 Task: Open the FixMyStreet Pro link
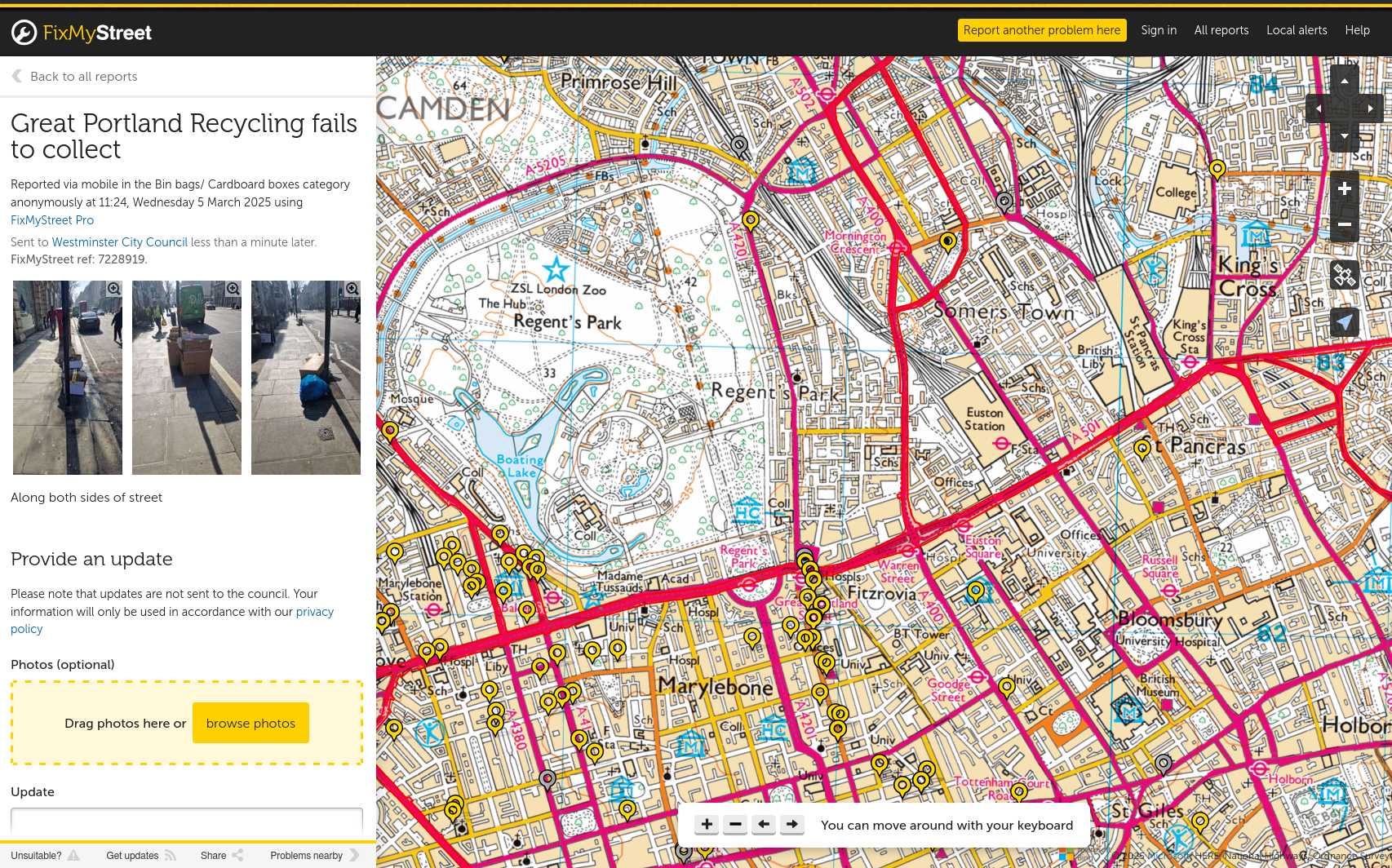point(52,220)
